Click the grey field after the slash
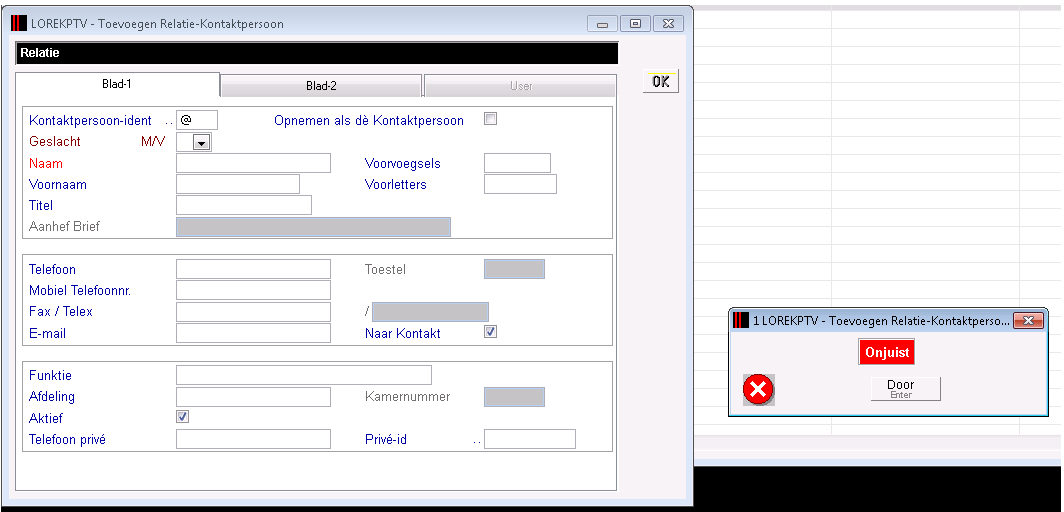Screen dimensions: 1064x512 pos(430,311)
